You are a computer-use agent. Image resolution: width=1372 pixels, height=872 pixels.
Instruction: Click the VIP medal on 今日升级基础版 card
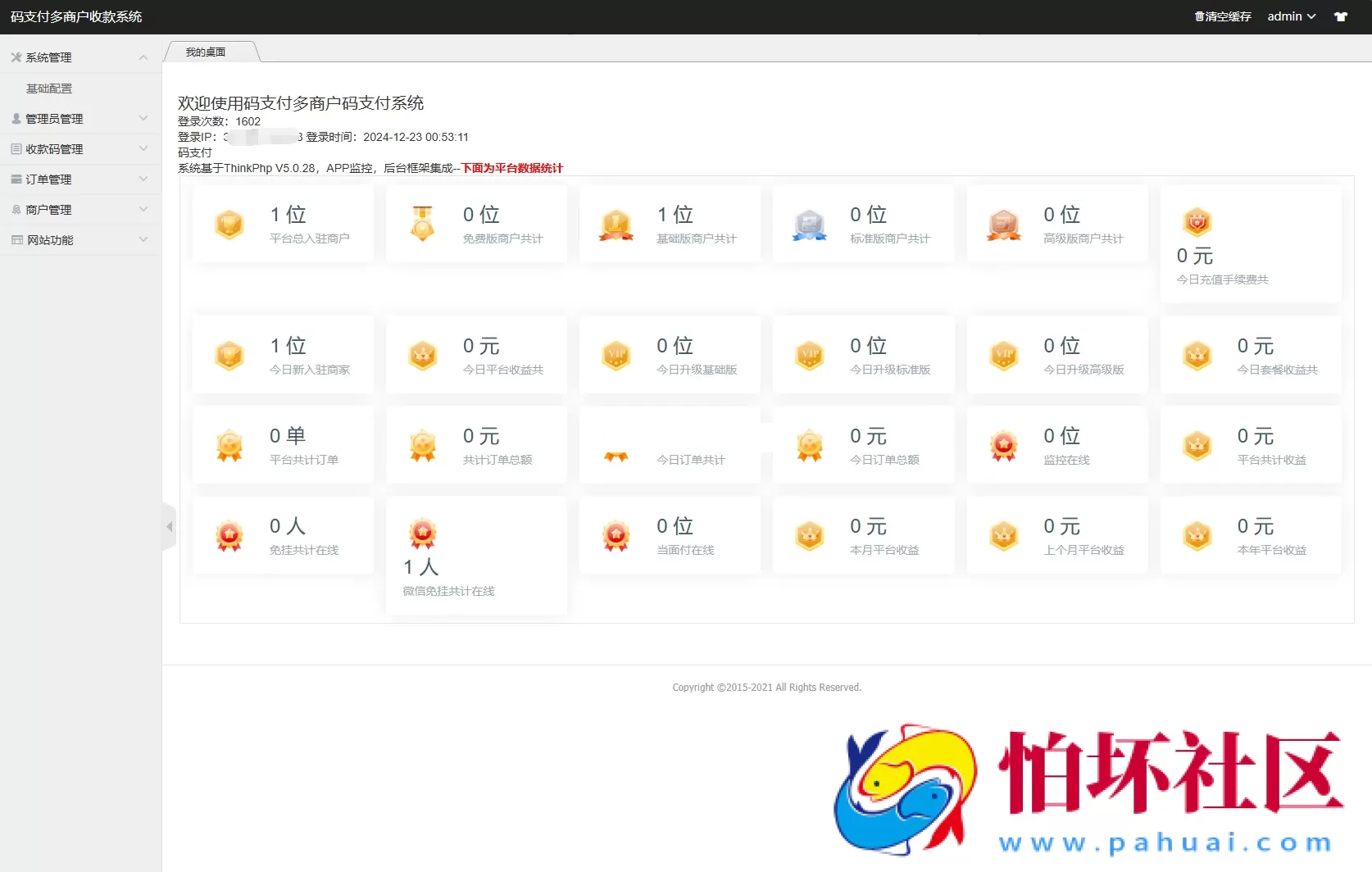point(616,355)
